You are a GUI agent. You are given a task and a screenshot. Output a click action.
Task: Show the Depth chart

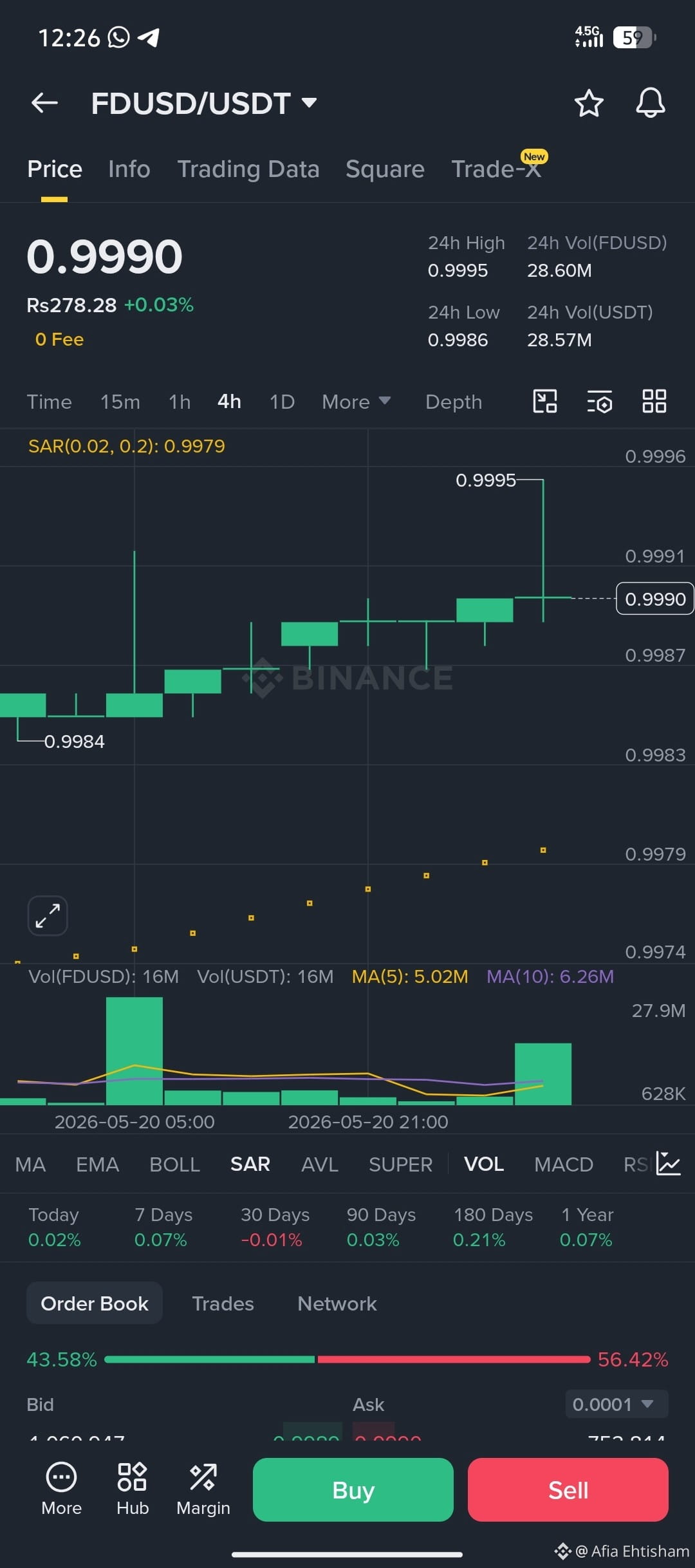pyautogui.click(x=454, y=402)
